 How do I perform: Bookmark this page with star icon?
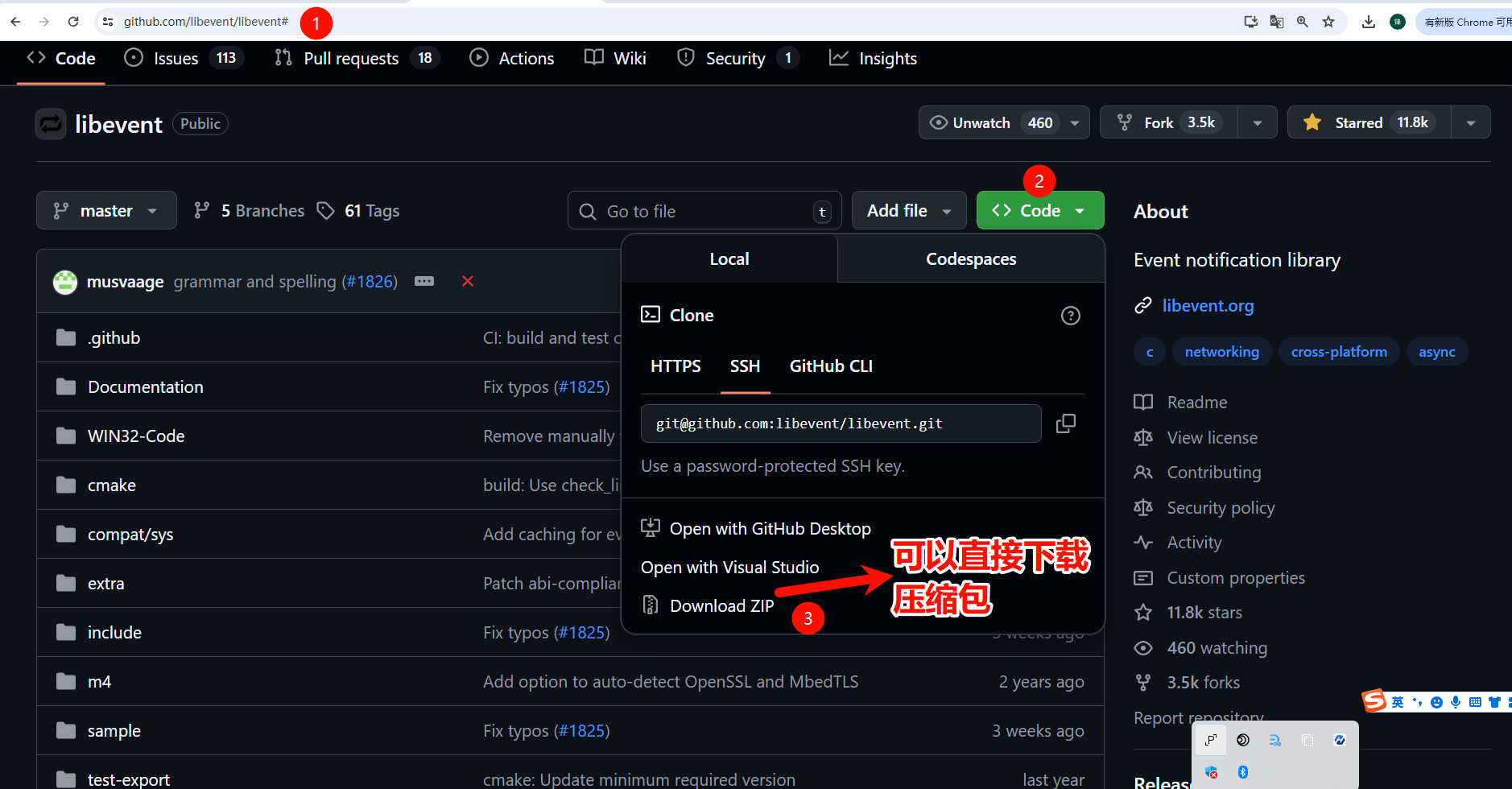tap(1328, 22)
